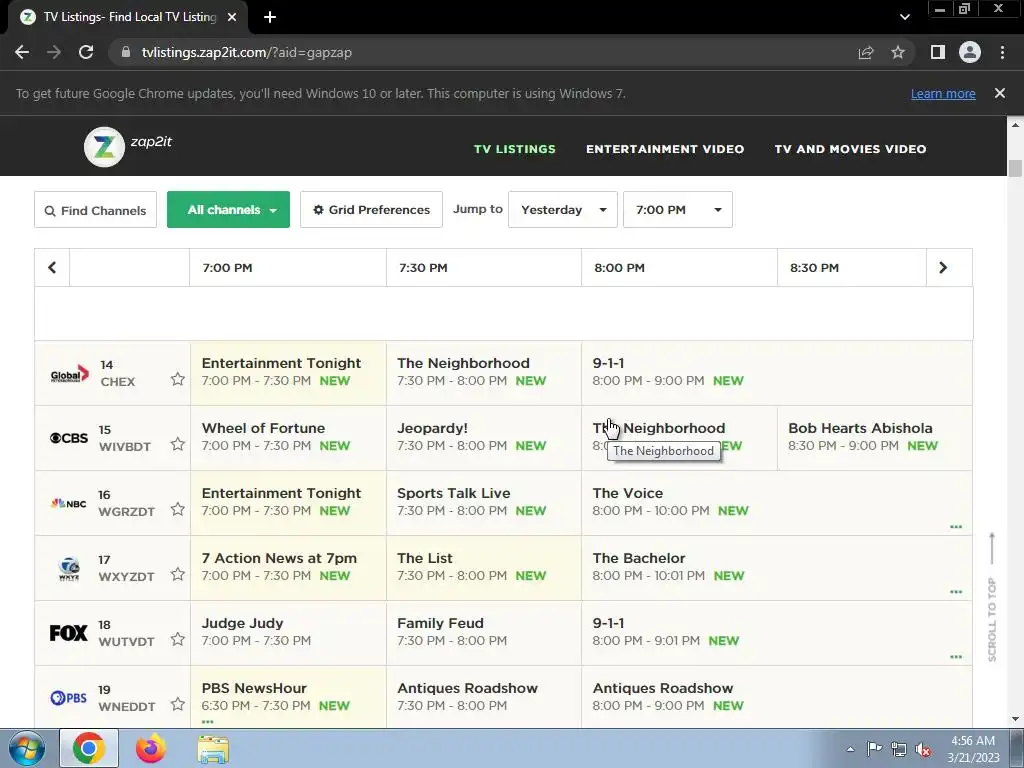Open Bob Hearts Abishola listing
The width and height of the screenshot is (1024, 768).
click(x=860, y=428)
